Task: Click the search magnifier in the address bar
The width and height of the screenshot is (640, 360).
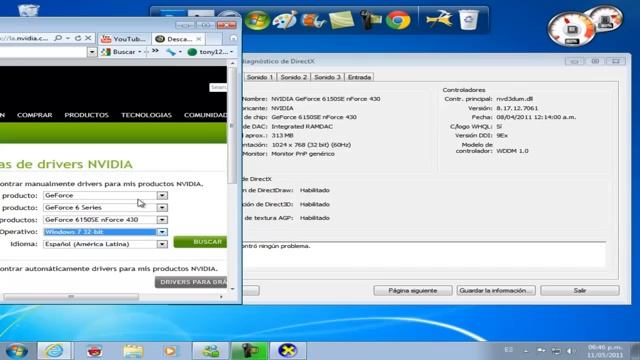Action: (58, 38)
